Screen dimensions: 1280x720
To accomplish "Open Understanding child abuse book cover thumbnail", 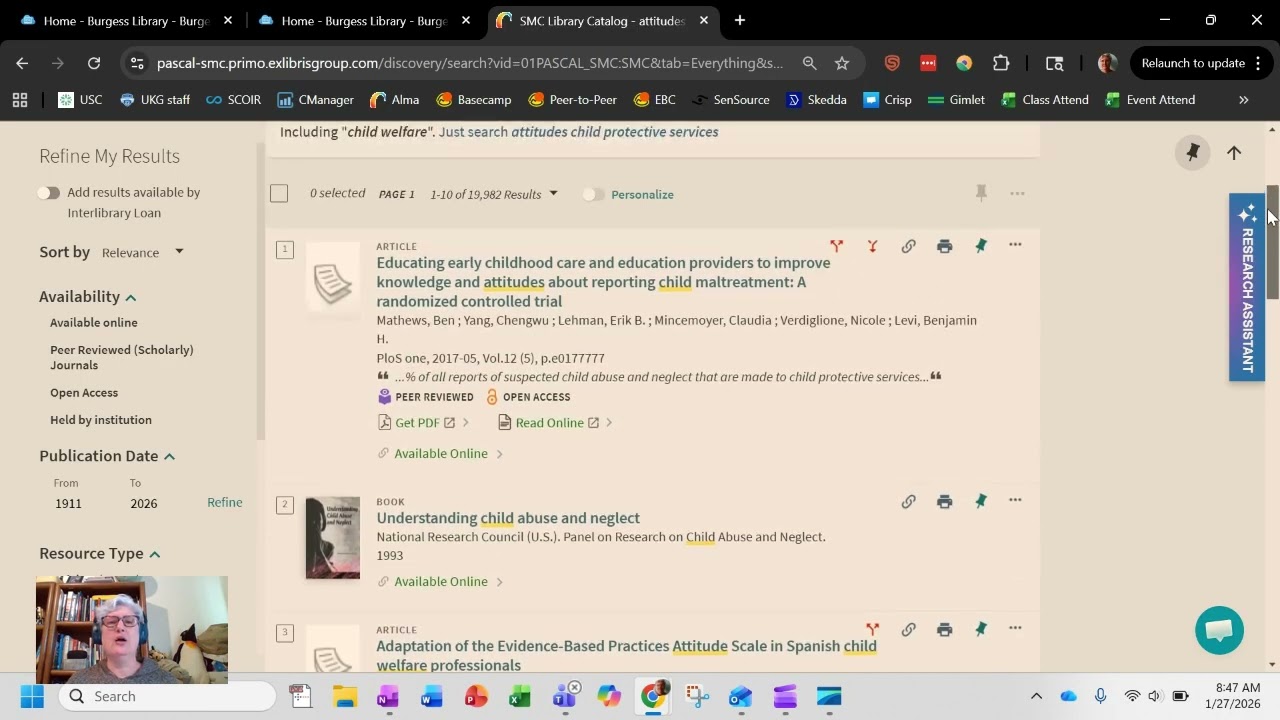I will tap(333, 538).
